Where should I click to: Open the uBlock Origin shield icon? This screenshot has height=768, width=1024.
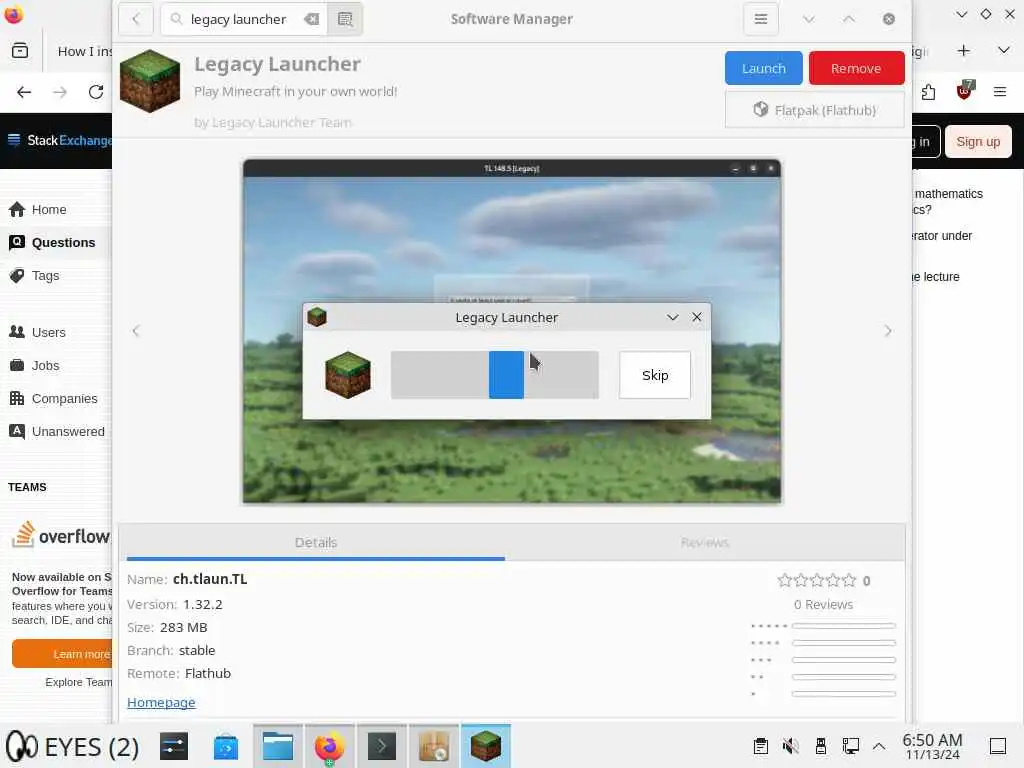964,90
